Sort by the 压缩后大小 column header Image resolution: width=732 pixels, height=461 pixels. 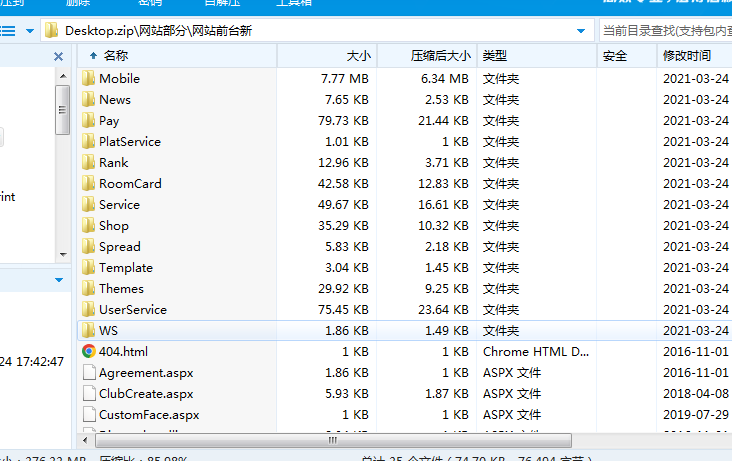(x=440, y=56)
